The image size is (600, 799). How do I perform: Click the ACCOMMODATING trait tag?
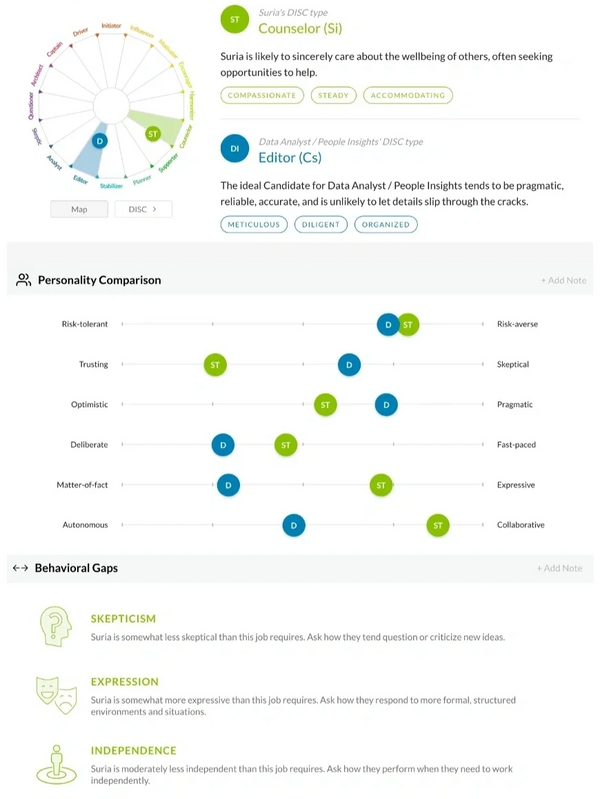408,95
